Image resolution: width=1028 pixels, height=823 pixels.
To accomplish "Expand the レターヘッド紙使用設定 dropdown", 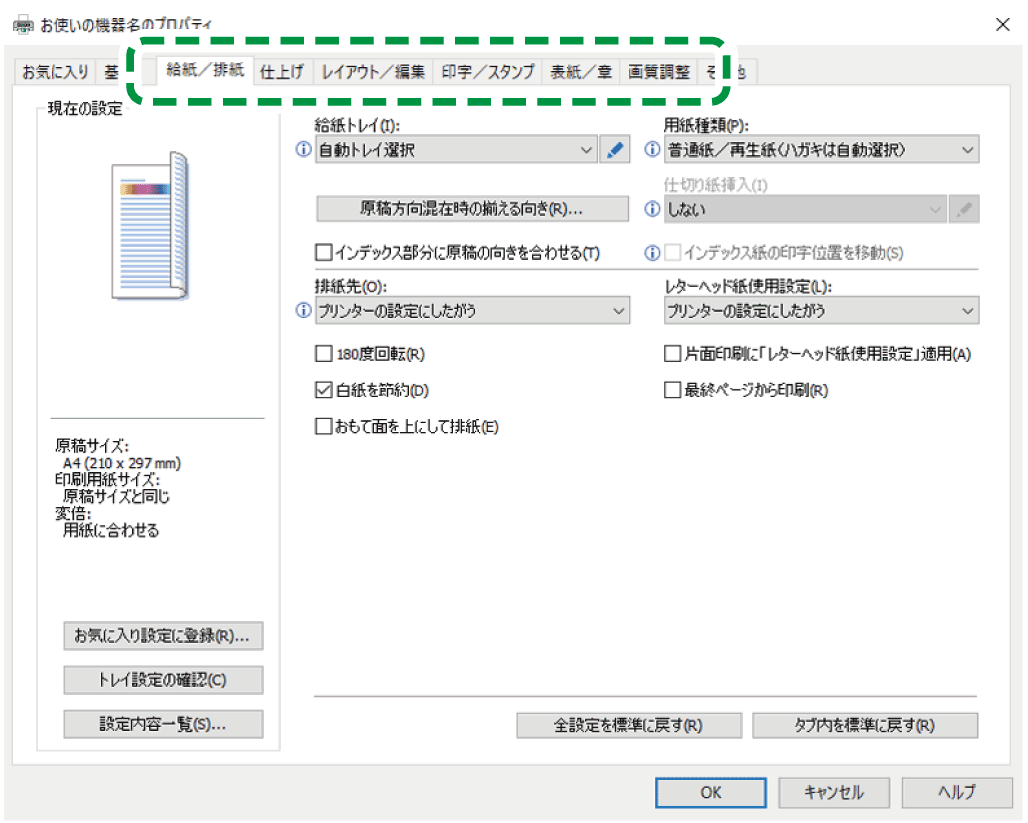I will 821,311.
